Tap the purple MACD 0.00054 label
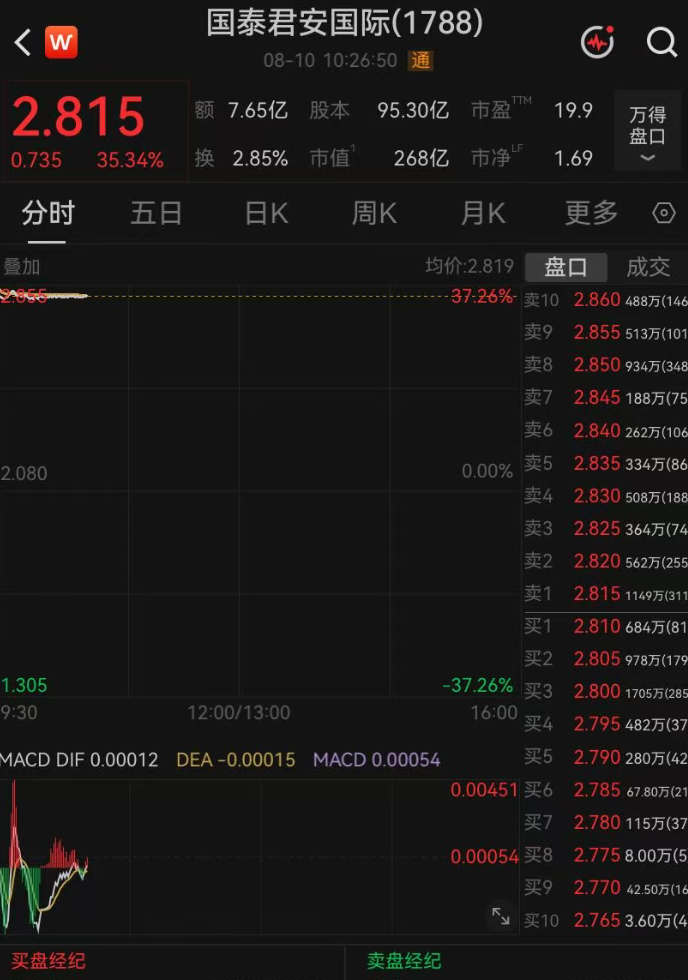This screenshot has height=980, width=688. point(376,759)
